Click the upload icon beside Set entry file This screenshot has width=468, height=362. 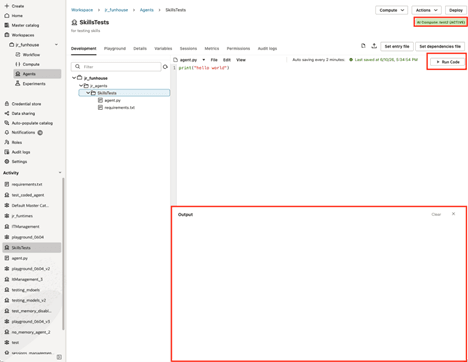(374, 46)
